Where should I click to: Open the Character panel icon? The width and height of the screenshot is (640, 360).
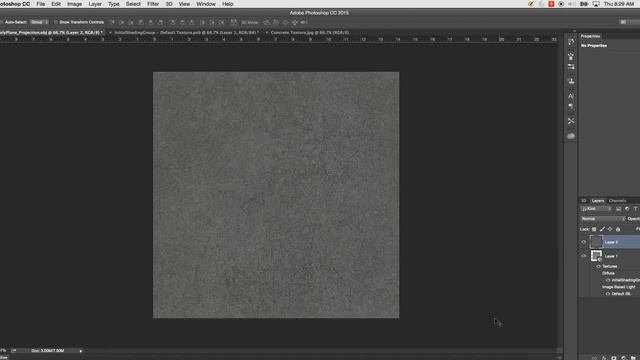coord(571,96)
